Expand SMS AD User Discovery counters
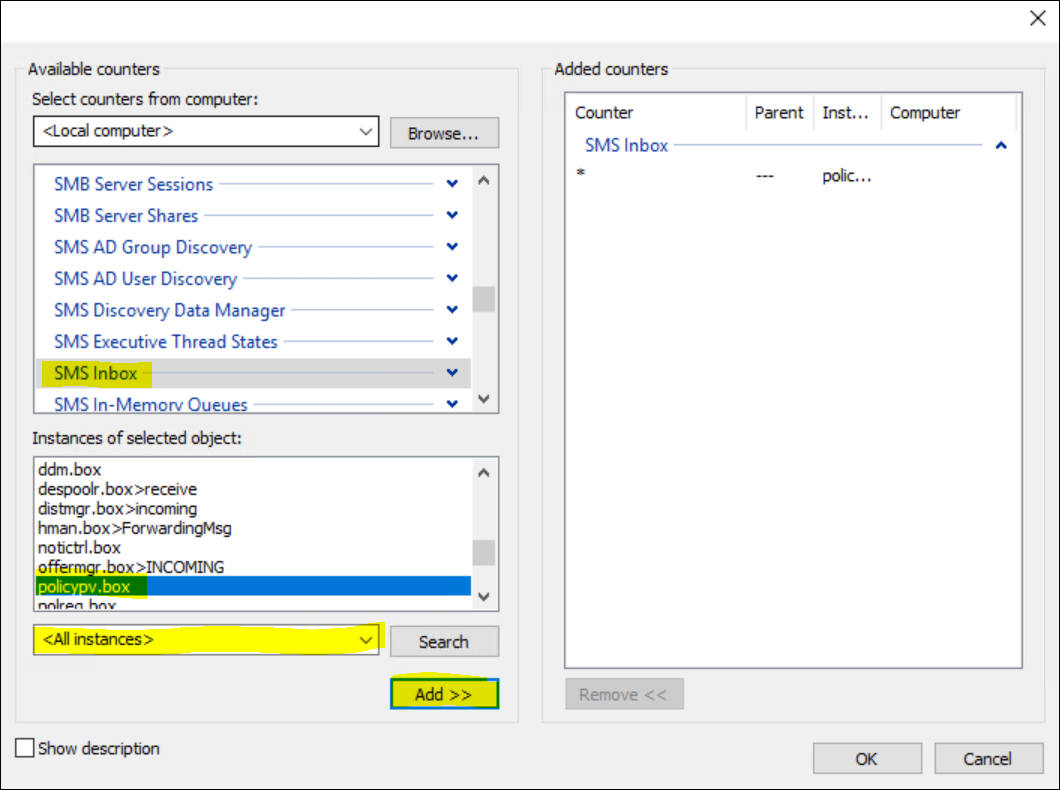The image size is (1060, 790). [x=452, y=278]
